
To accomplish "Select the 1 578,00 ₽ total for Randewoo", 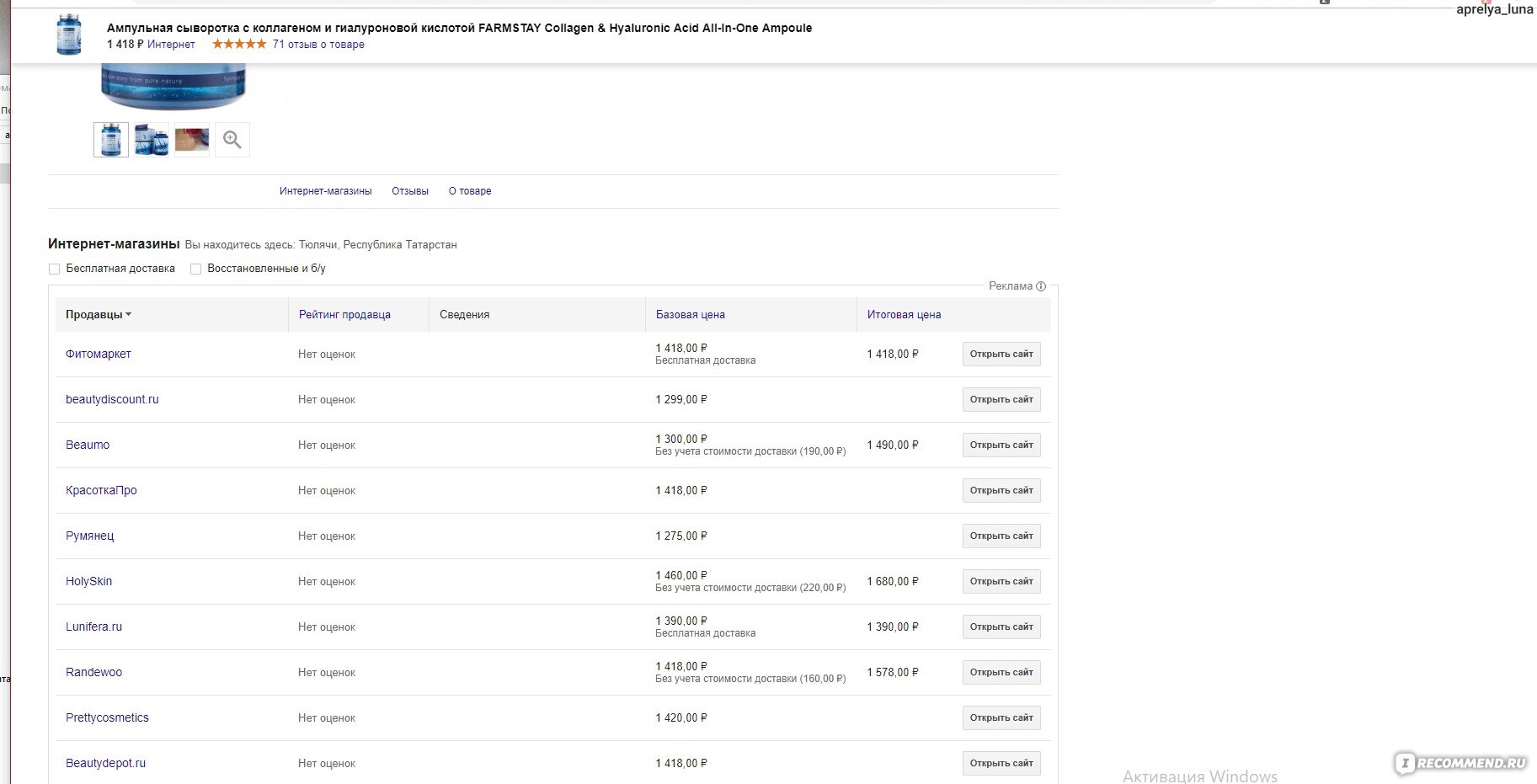I will (x=893, y=673).
